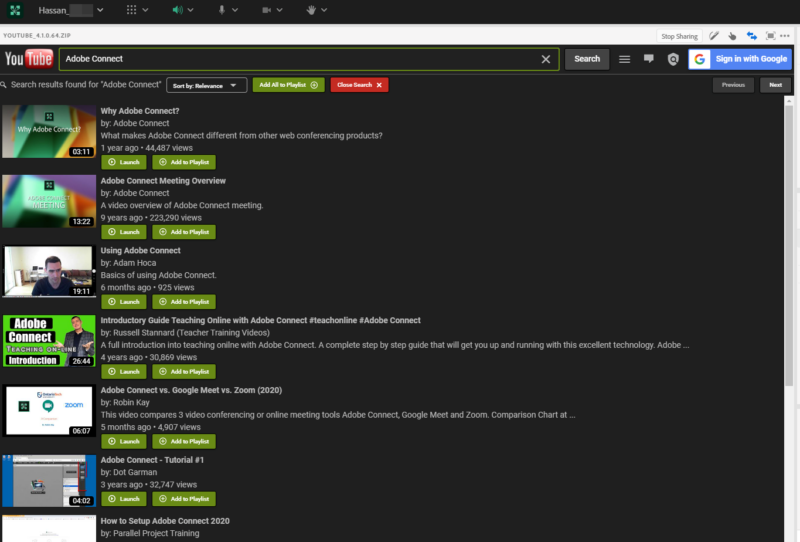Open the pod options ellipsis menu
This screenshot has height=542, width=800.
point(785,36)
